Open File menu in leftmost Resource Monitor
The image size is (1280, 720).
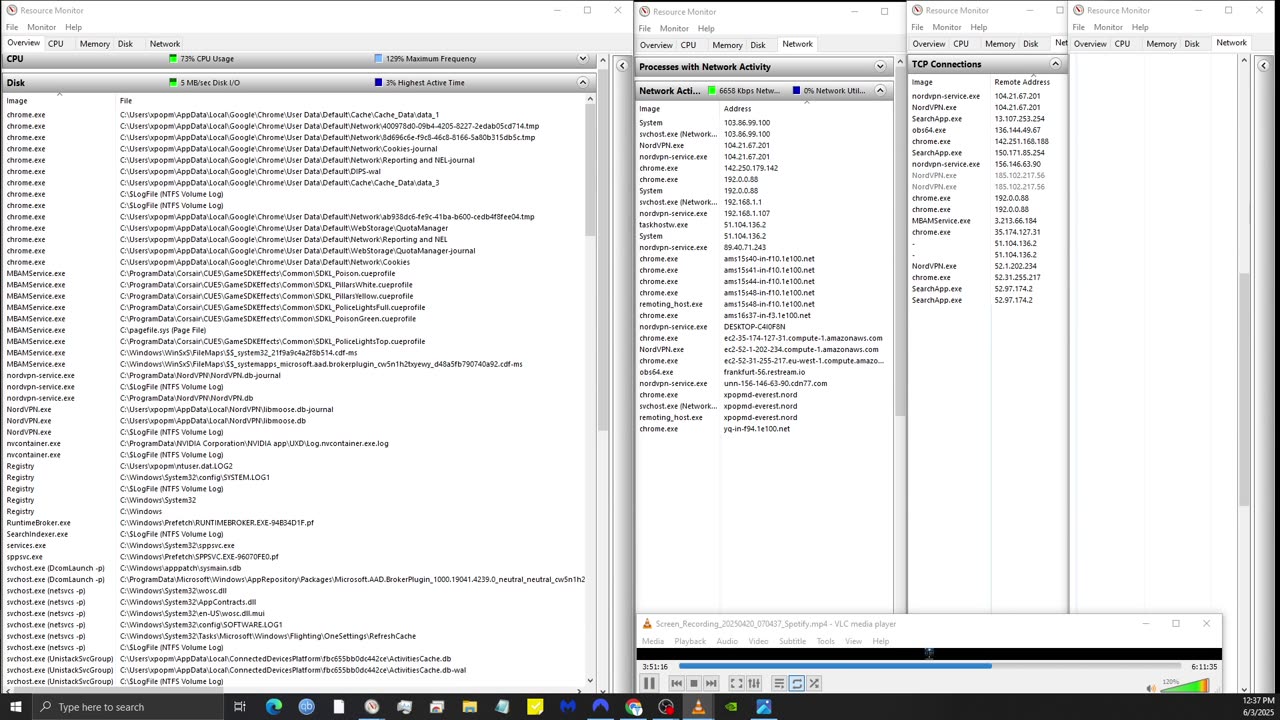pyautogui.click(x=12, y=27)
